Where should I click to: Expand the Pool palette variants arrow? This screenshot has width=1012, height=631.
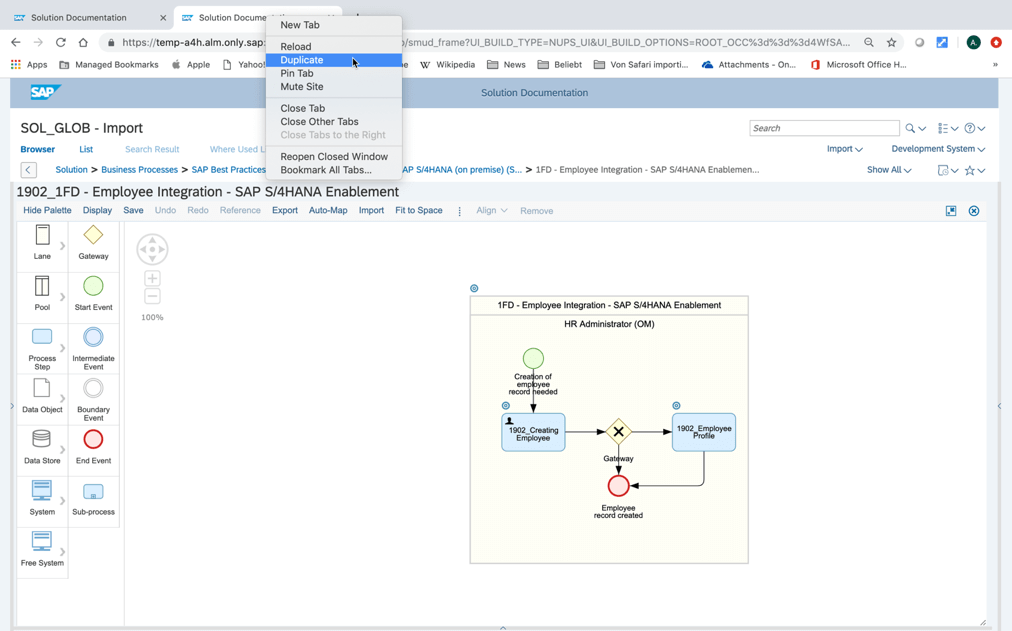pos(63,297)
